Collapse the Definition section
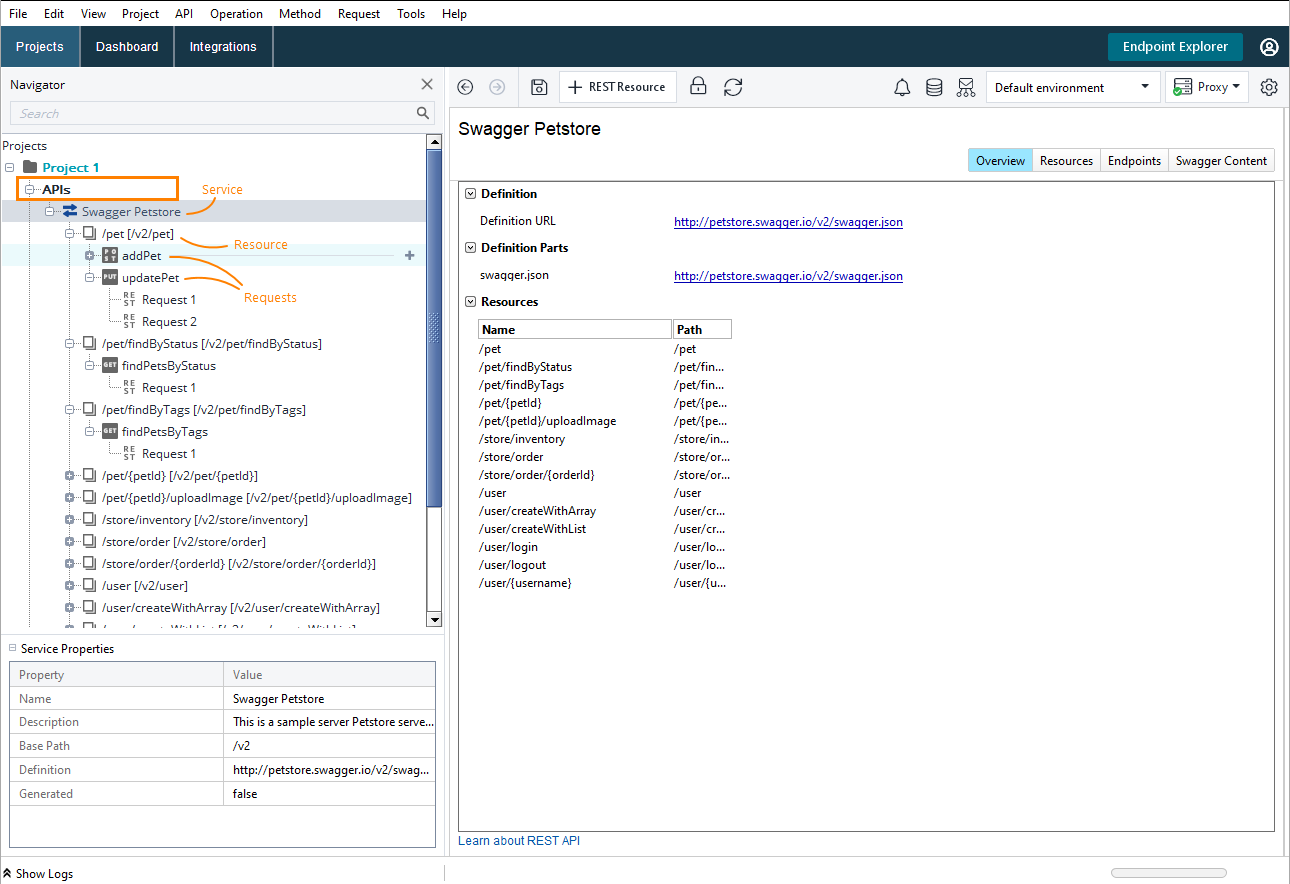The image size is (1290, 884). tap(470, 193)
